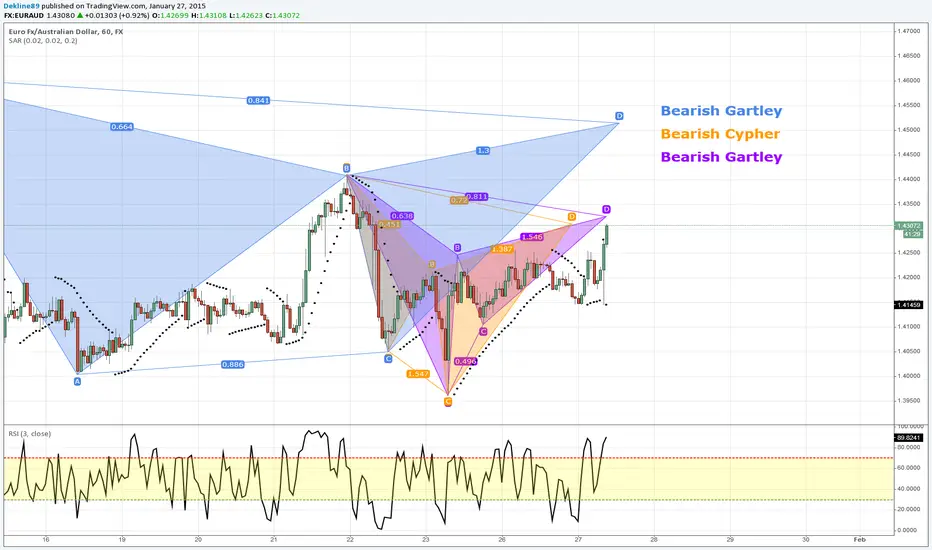
Task: Click the purple D pattern point marker
Action: pos(606,209)
